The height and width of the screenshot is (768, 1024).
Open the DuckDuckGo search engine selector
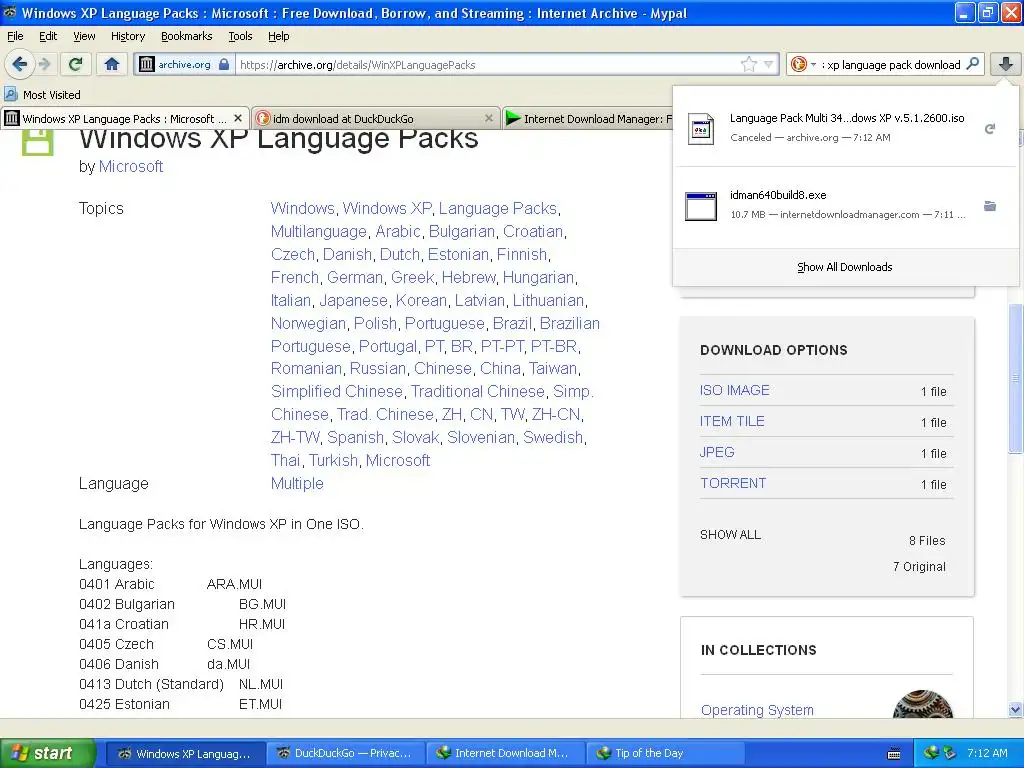(x=803, y=64)
